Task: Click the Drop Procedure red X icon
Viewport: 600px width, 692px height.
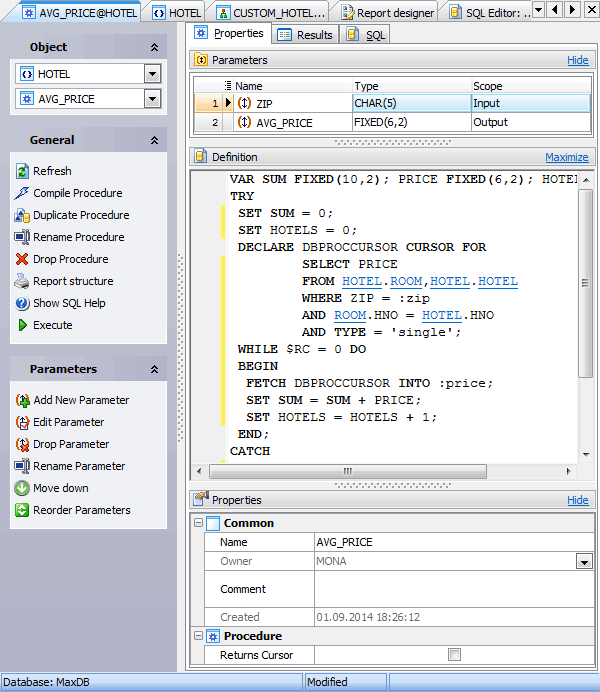Action: pyautogui.click(x=23, y=259)
